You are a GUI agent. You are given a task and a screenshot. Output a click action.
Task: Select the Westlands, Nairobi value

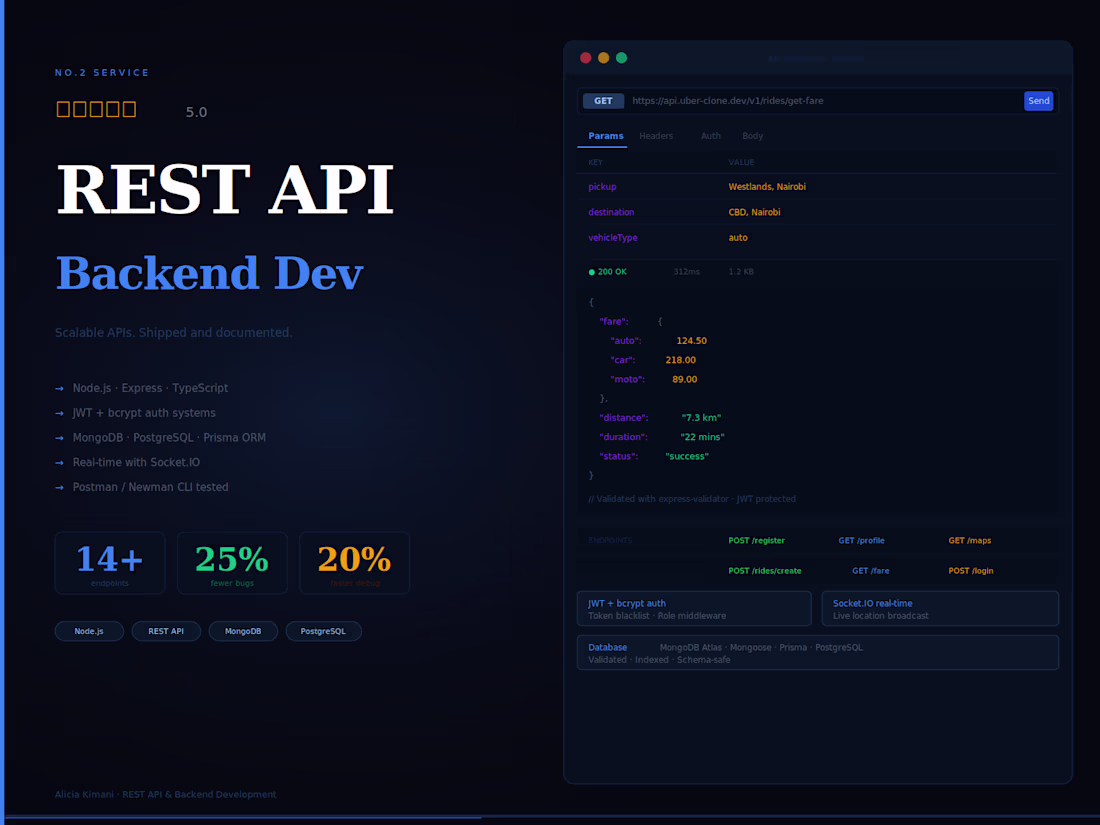[x=767, y=187]
